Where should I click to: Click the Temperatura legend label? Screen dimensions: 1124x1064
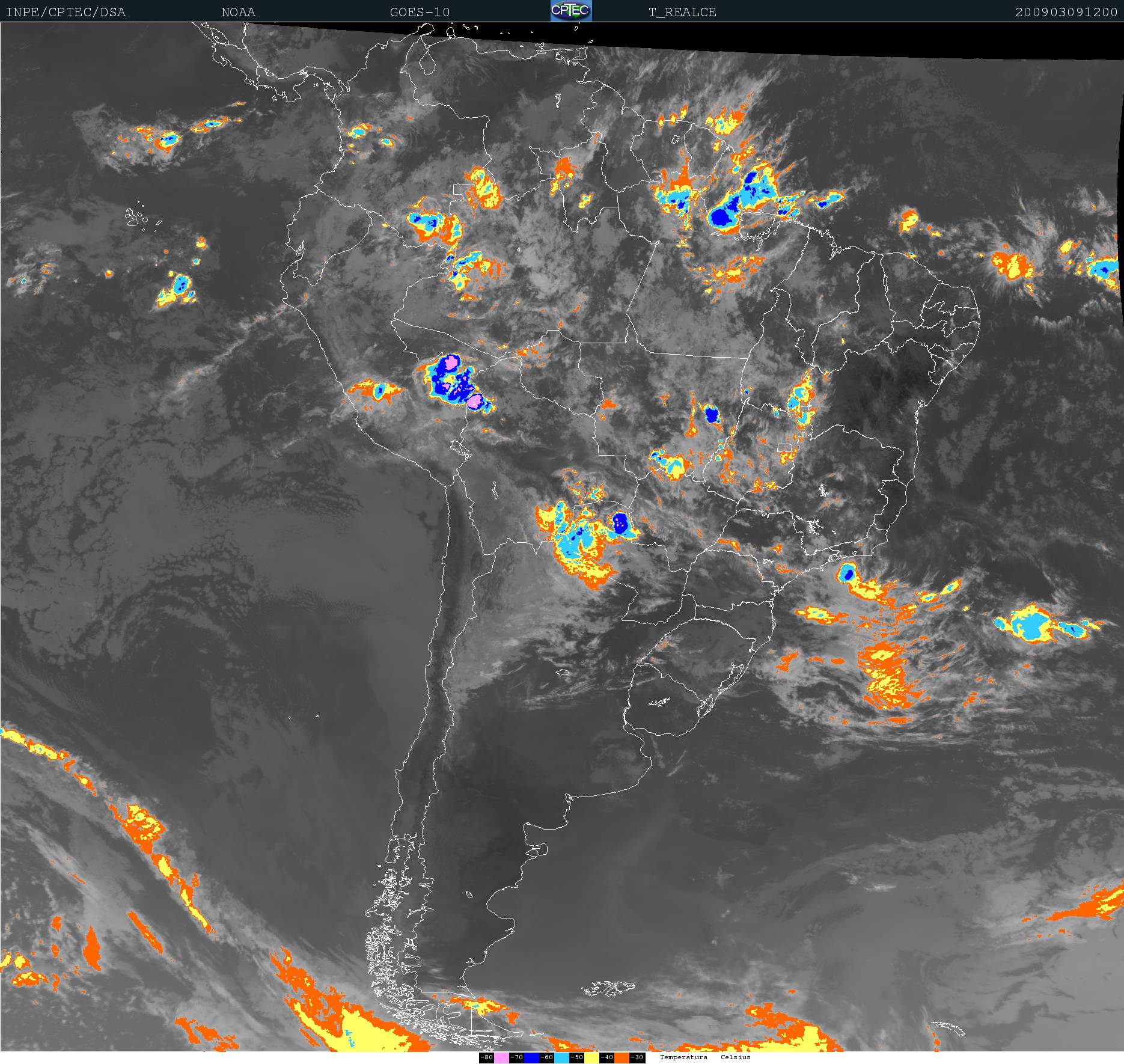pos(683,1057)
